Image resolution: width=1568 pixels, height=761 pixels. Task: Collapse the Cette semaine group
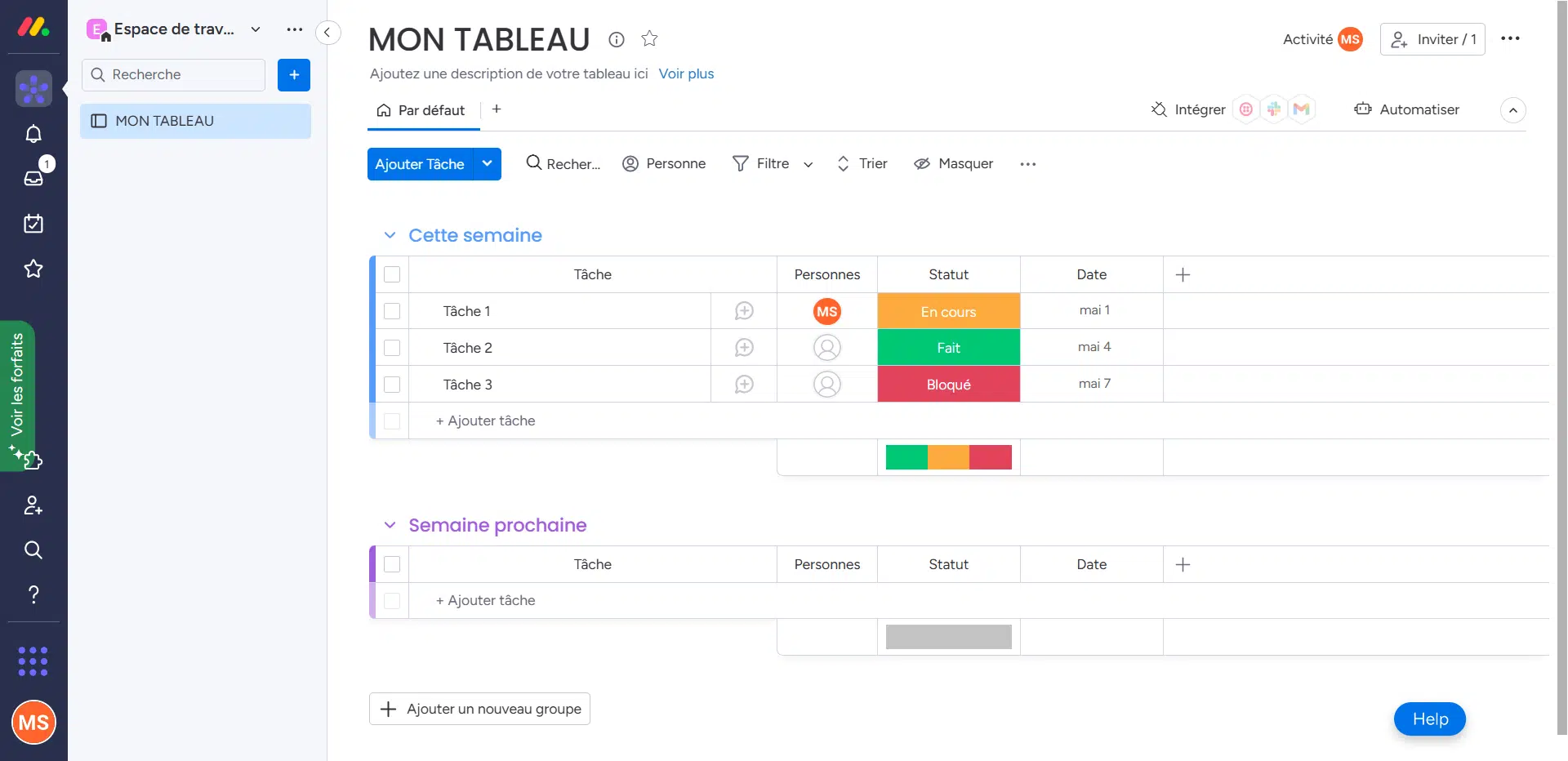point(390,235)
